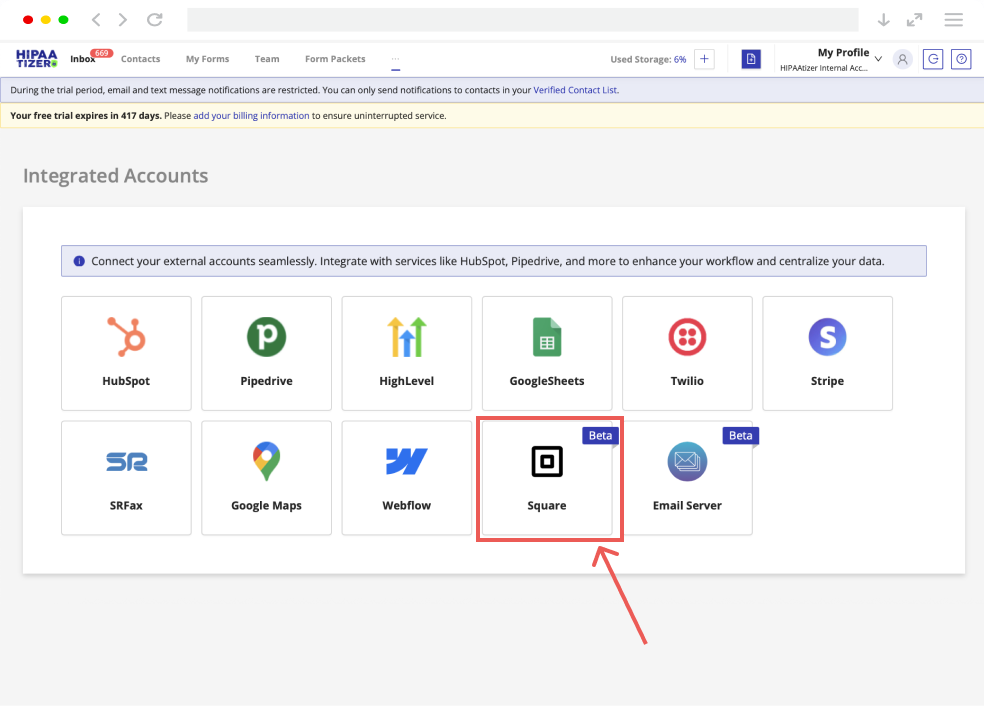Image resolution: width=984 pixels, height=706 pixels.
Task: Follow the Verified Contact List link
Action: [x=575, y=90]
